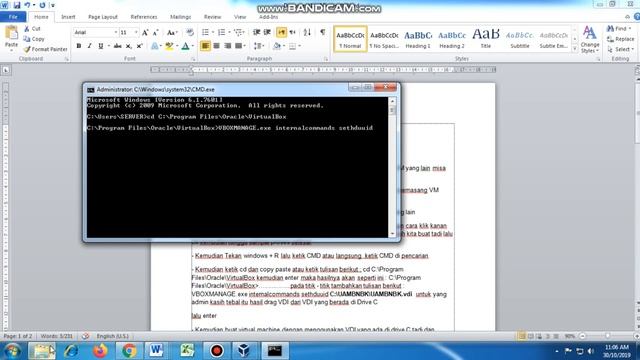This screenshot has width=640, height=360.
Task: Click Undo icon in Quick Access Toolbar
Action: pyautogui.click(x=27, y=5)
